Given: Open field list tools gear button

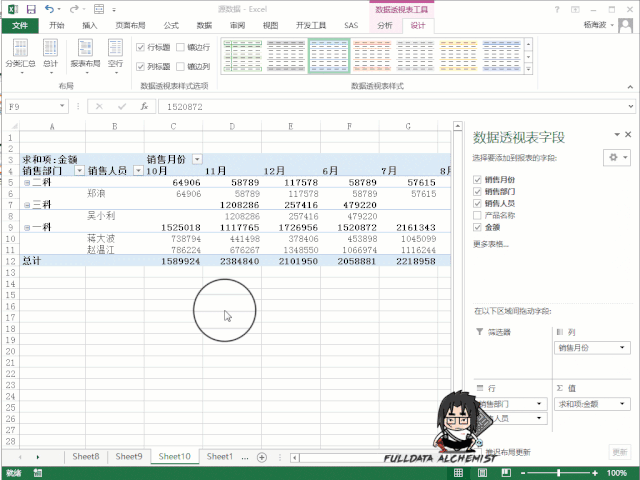Looking at the screenshot, I should click(617, 157).
